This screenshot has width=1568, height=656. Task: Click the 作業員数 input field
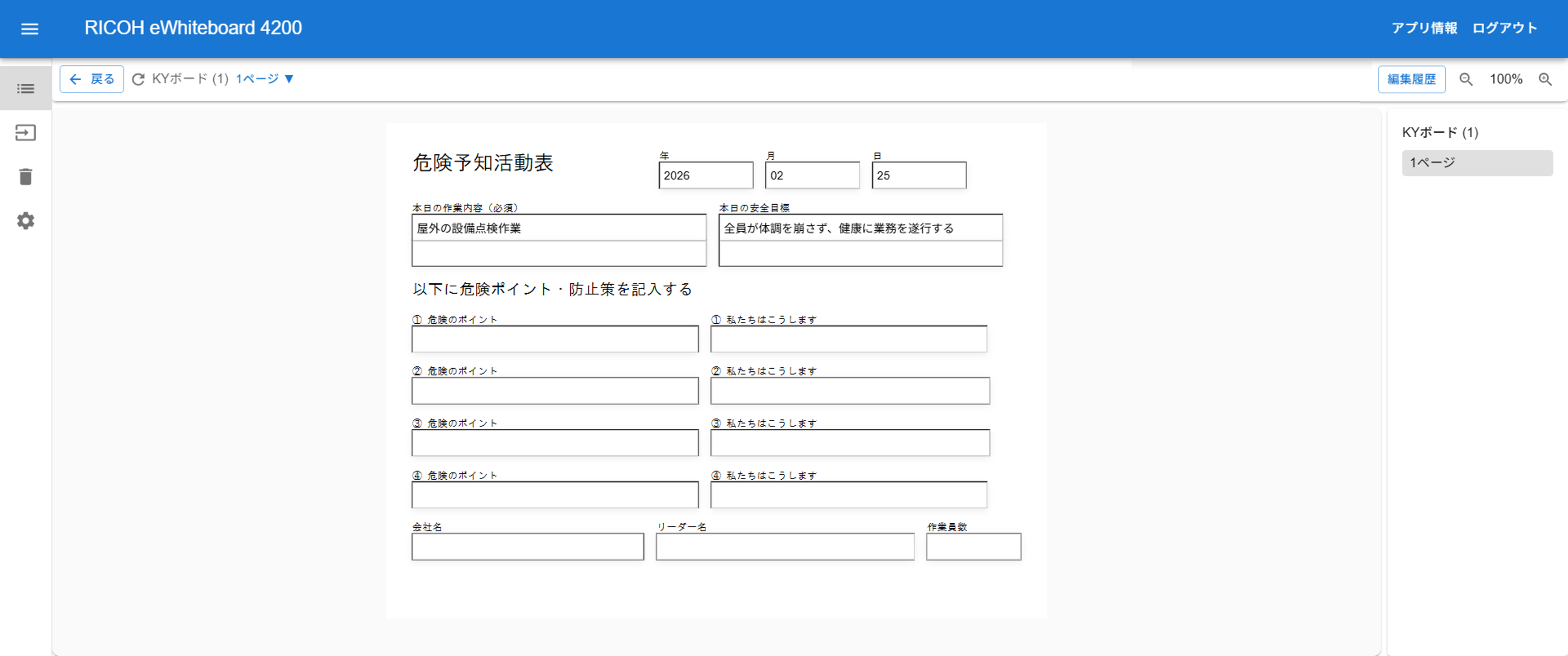point(973,546)
